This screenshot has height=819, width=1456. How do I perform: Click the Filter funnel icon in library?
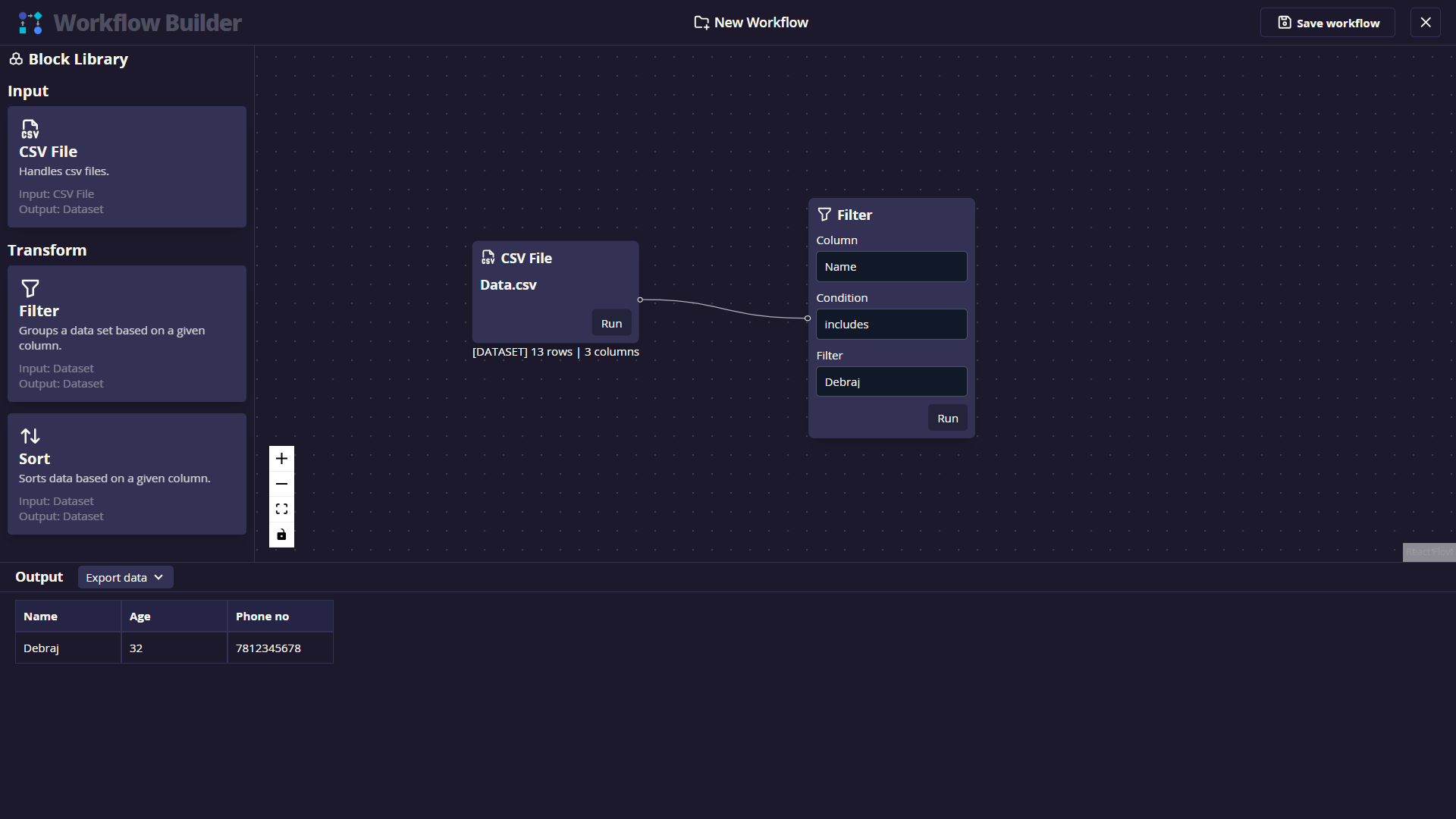pos(30,288)
